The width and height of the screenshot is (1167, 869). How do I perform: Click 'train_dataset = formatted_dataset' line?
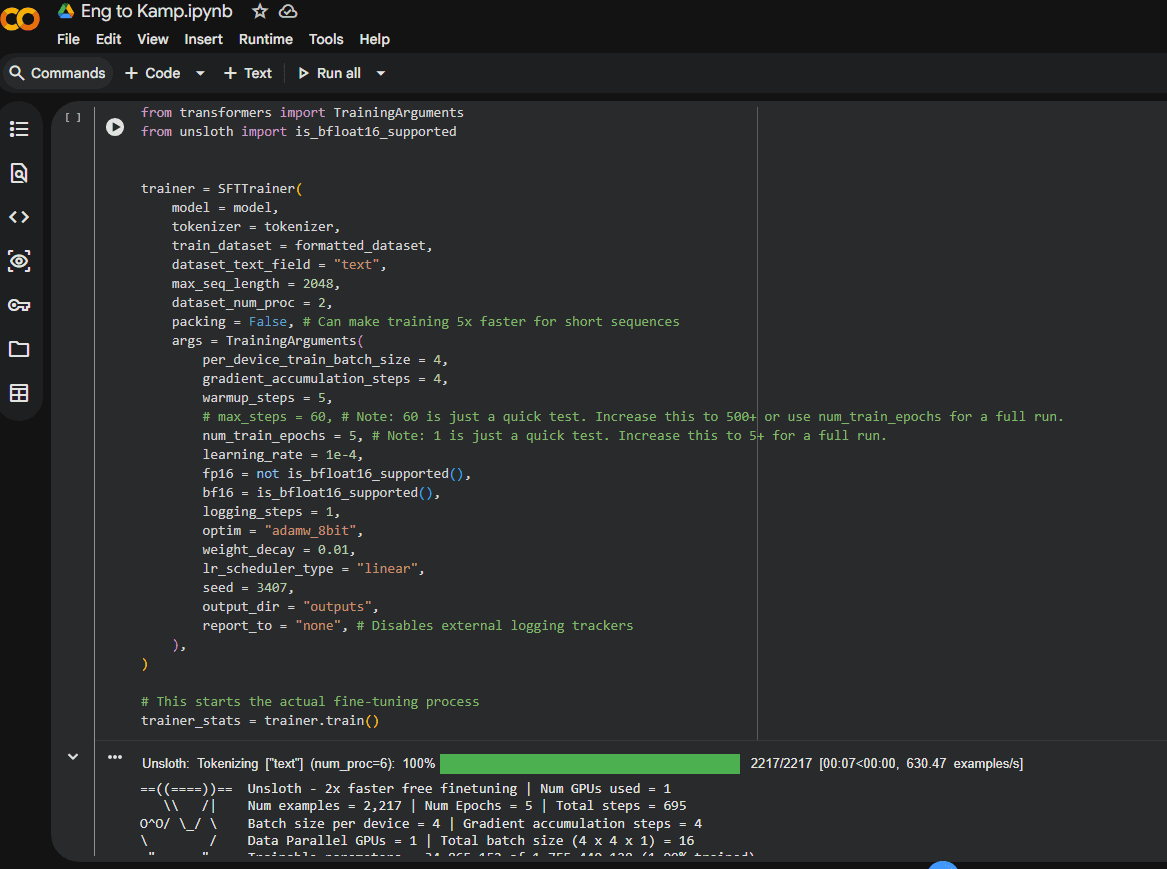[x=301, y=246]
